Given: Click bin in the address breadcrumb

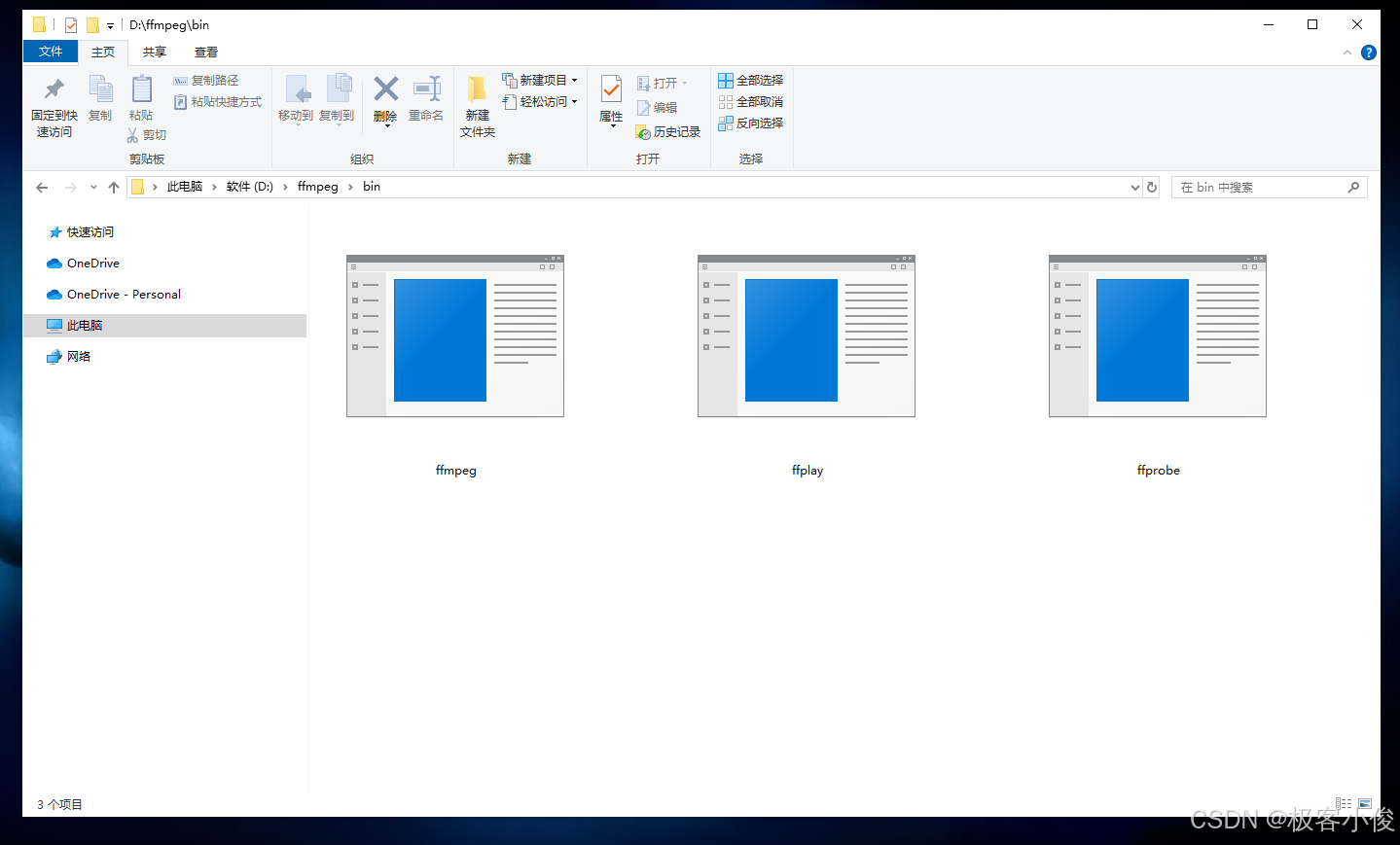Looking at the screenshot, I should click(x=372, y=187).
